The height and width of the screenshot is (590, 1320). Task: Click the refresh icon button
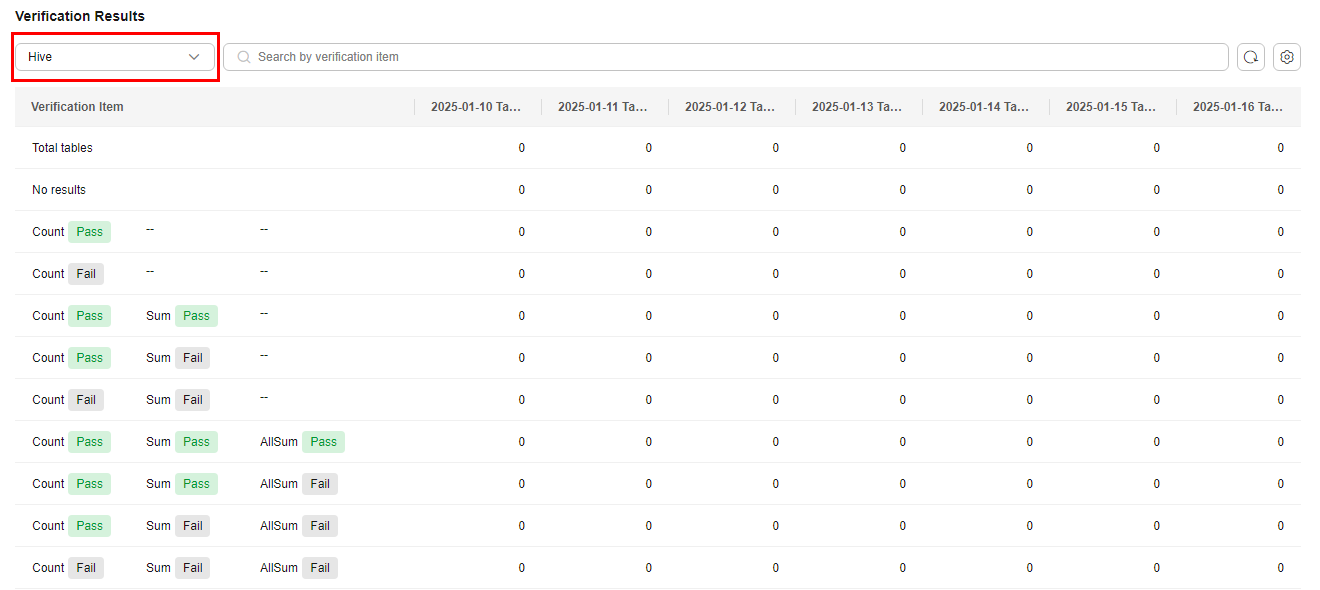(x=1251, y=57)
